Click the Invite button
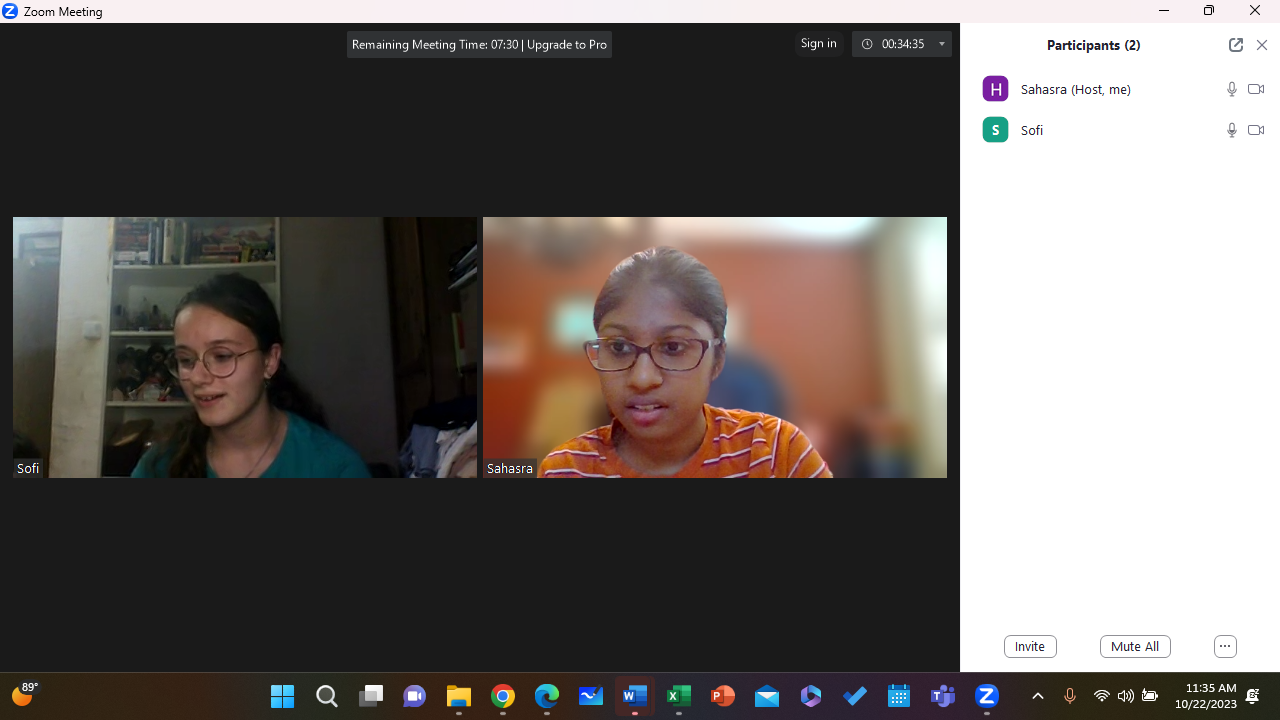 [1030, 646]
